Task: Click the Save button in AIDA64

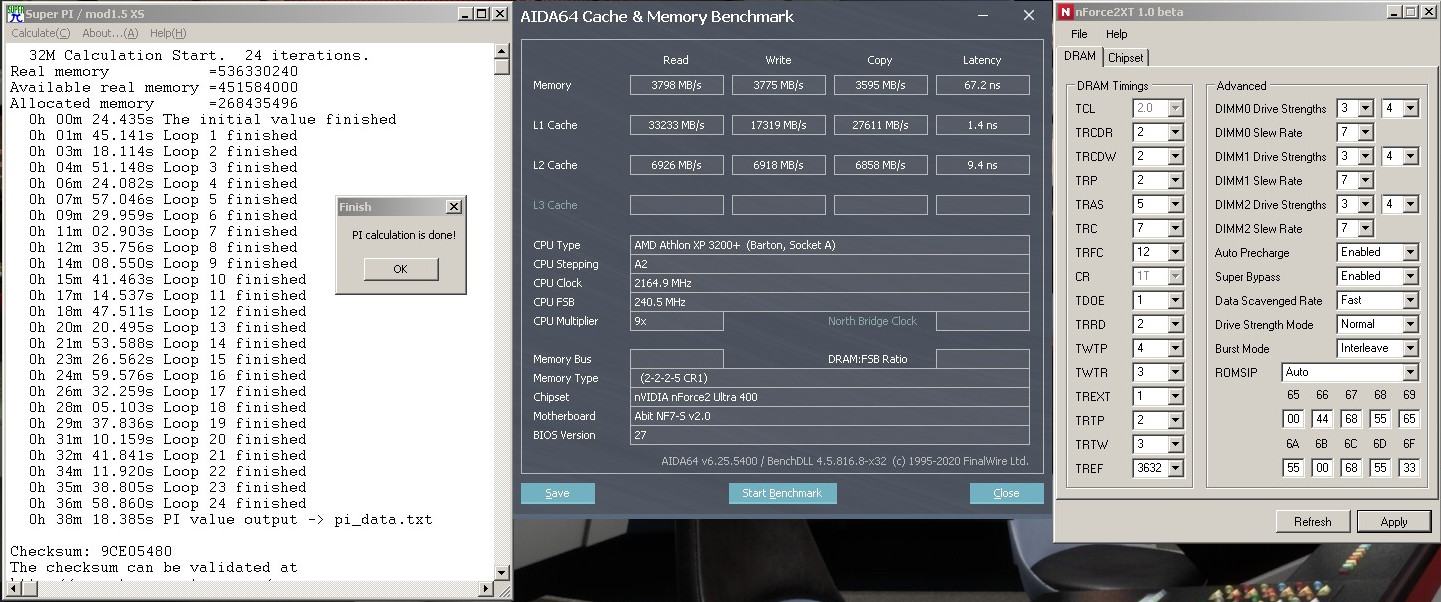Action: coord(558,493)
